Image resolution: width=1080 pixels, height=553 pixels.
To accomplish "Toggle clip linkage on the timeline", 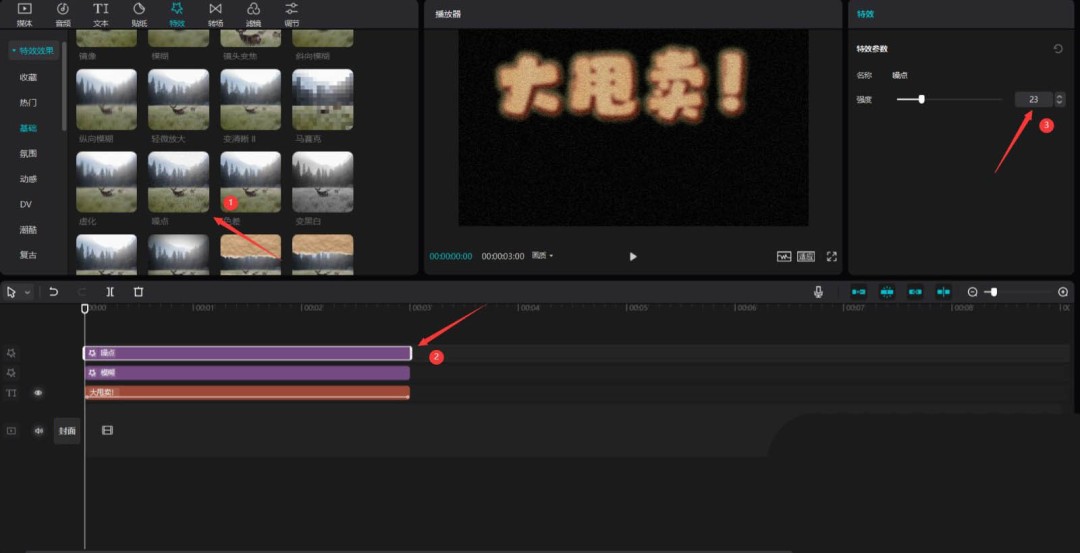I will (915, 292).
